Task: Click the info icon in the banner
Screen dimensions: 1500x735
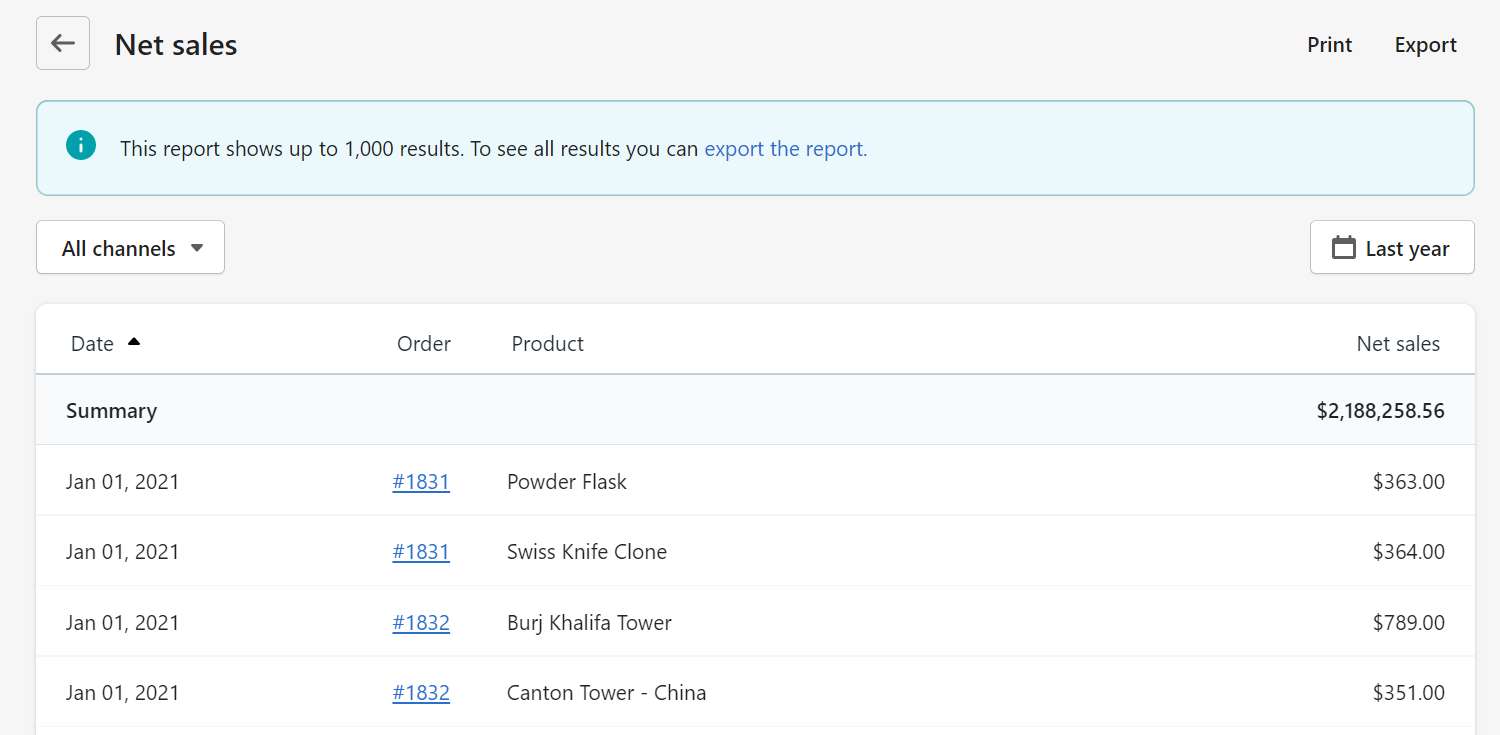Action: 81,146
